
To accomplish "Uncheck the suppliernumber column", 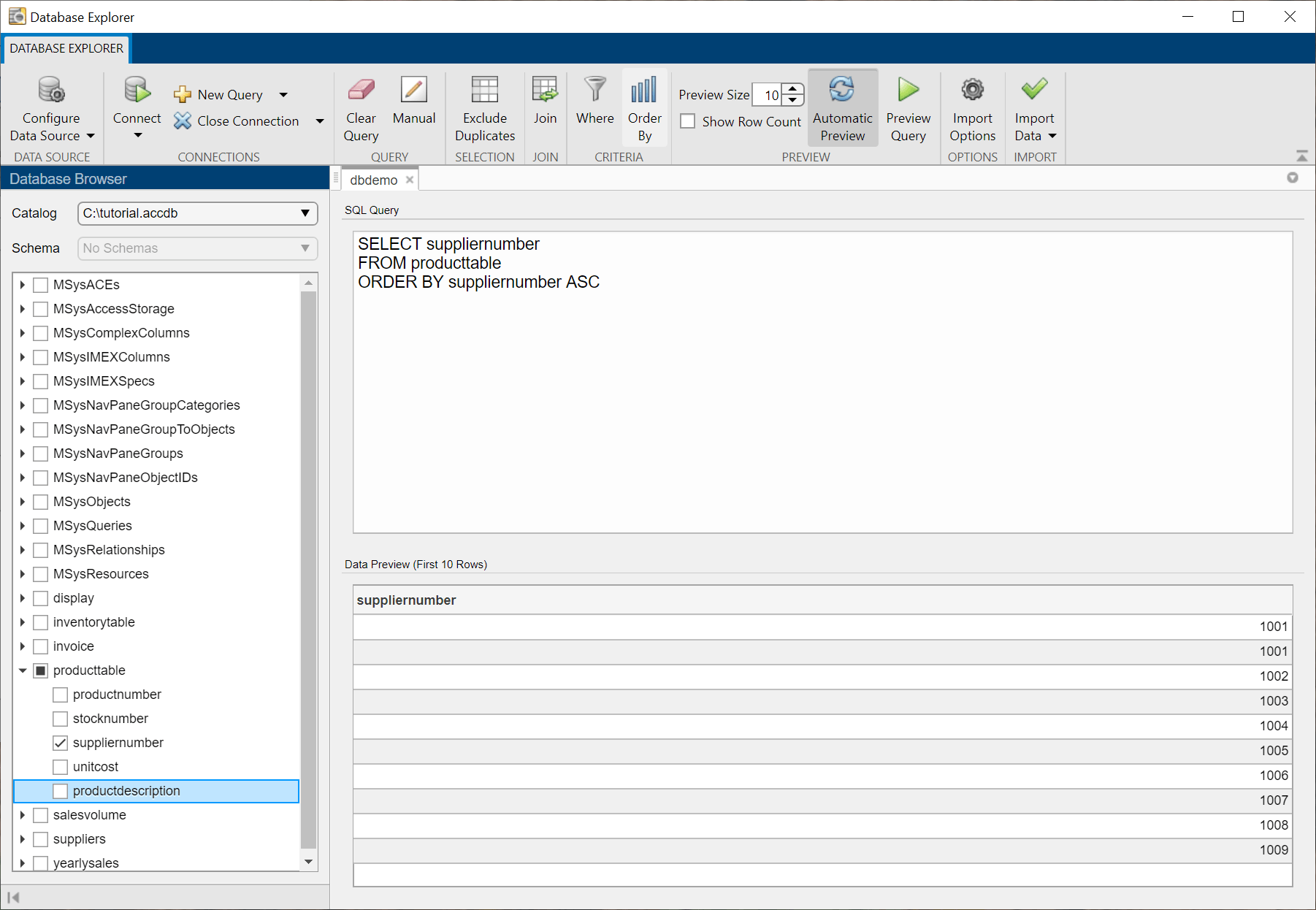I will [61, 743].
